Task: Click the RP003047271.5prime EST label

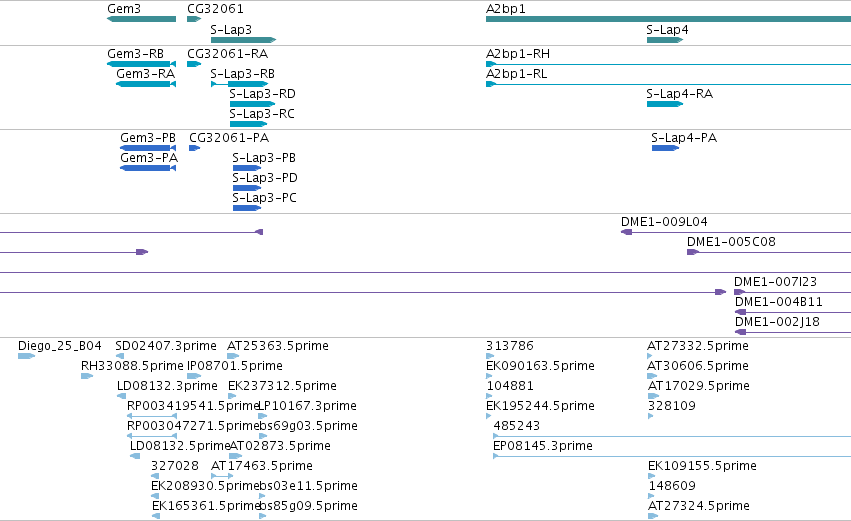Action: 193,426
